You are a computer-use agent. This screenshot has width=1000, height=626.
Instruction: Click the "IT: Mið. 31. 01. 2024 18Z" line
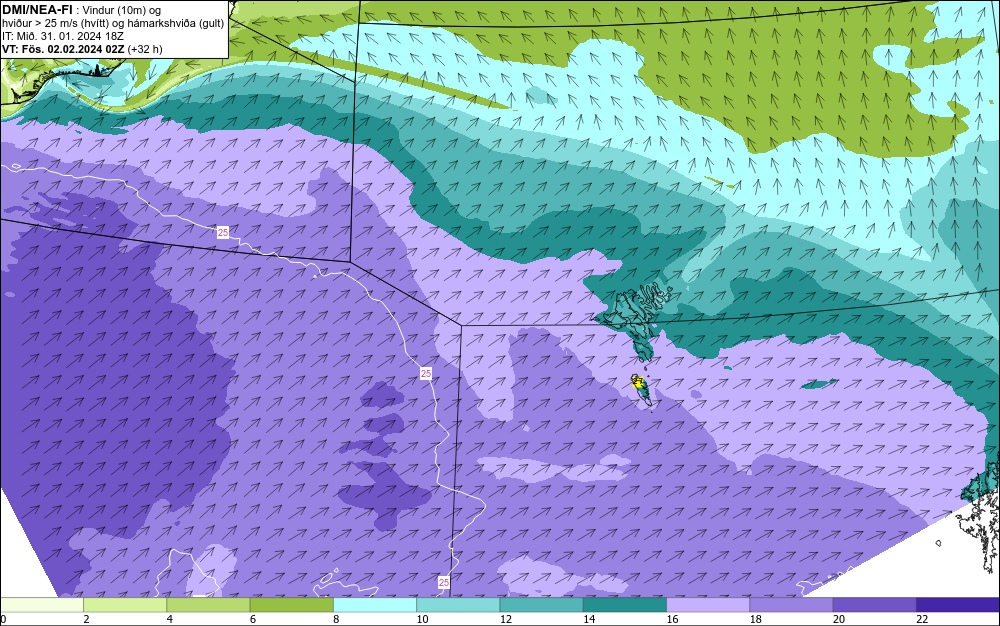point(62,36)
